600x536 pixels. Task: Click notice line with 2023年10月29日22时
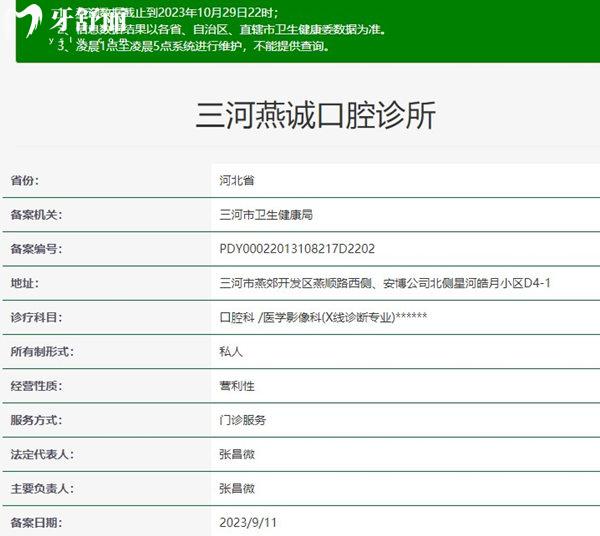168,13
